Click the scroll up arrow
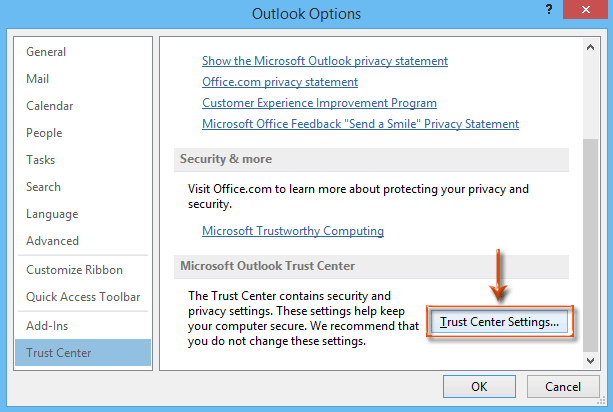Screen dimensions: 613x412 (590, 48)
